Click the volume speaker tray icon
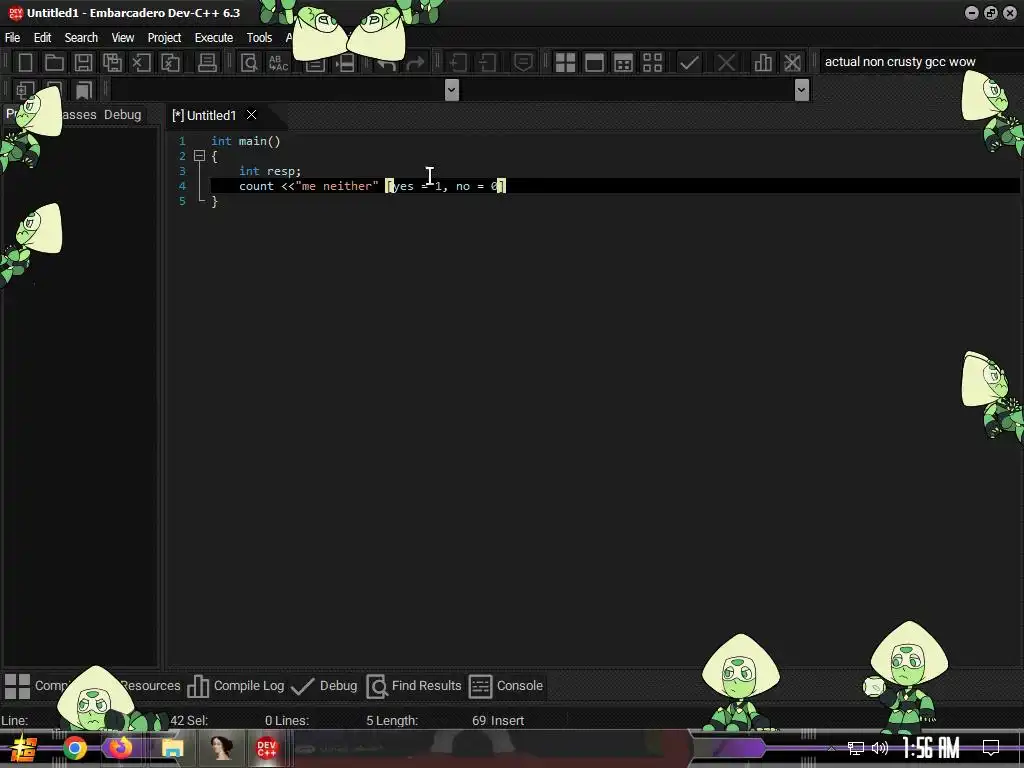Viewport: 1024px width, 768px height. 880,748
